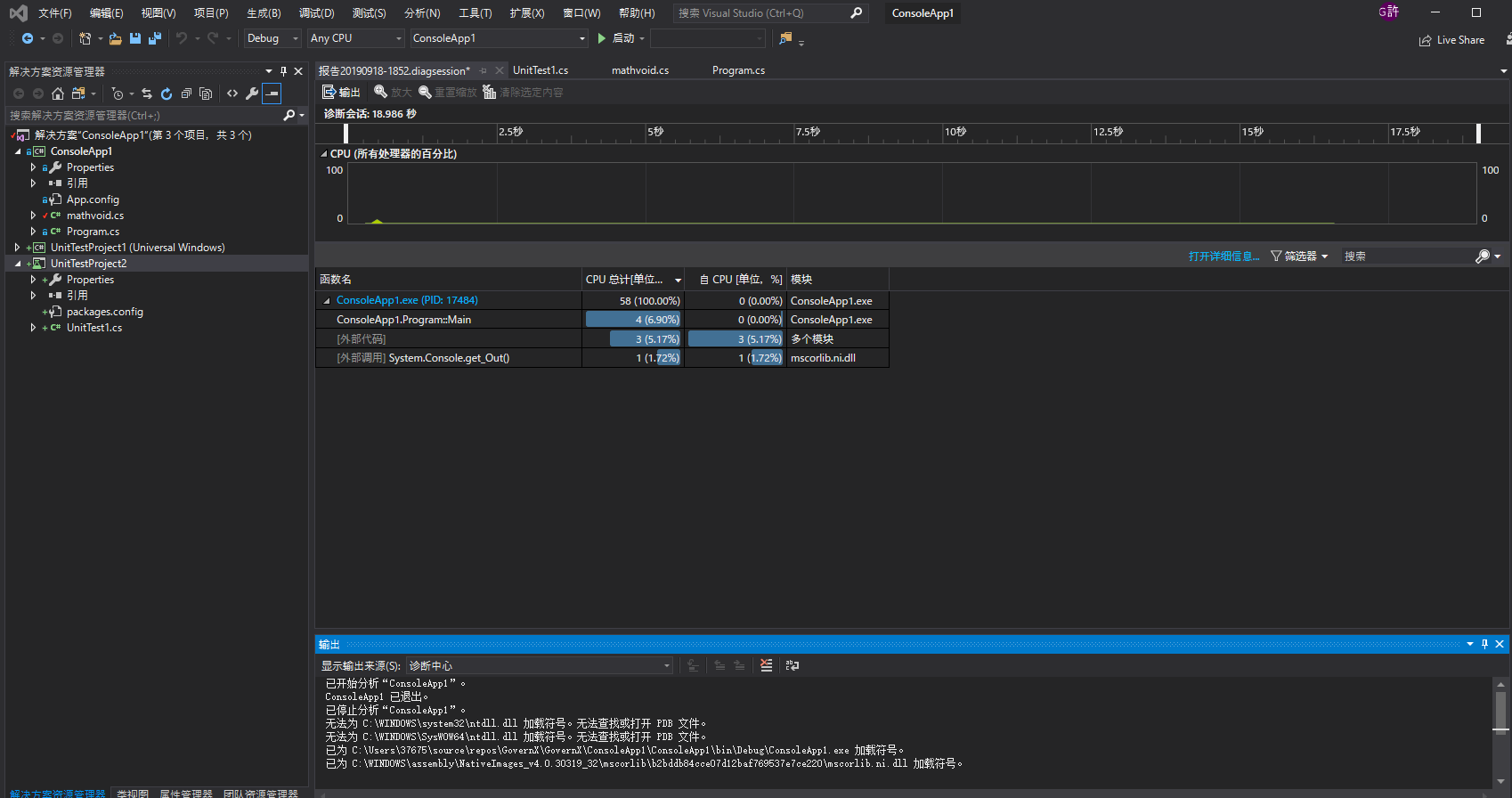Screen dimensions: 1512x798
Task: Select the ConsoleApp1.Program::Main row
Action: click(602, 320)
